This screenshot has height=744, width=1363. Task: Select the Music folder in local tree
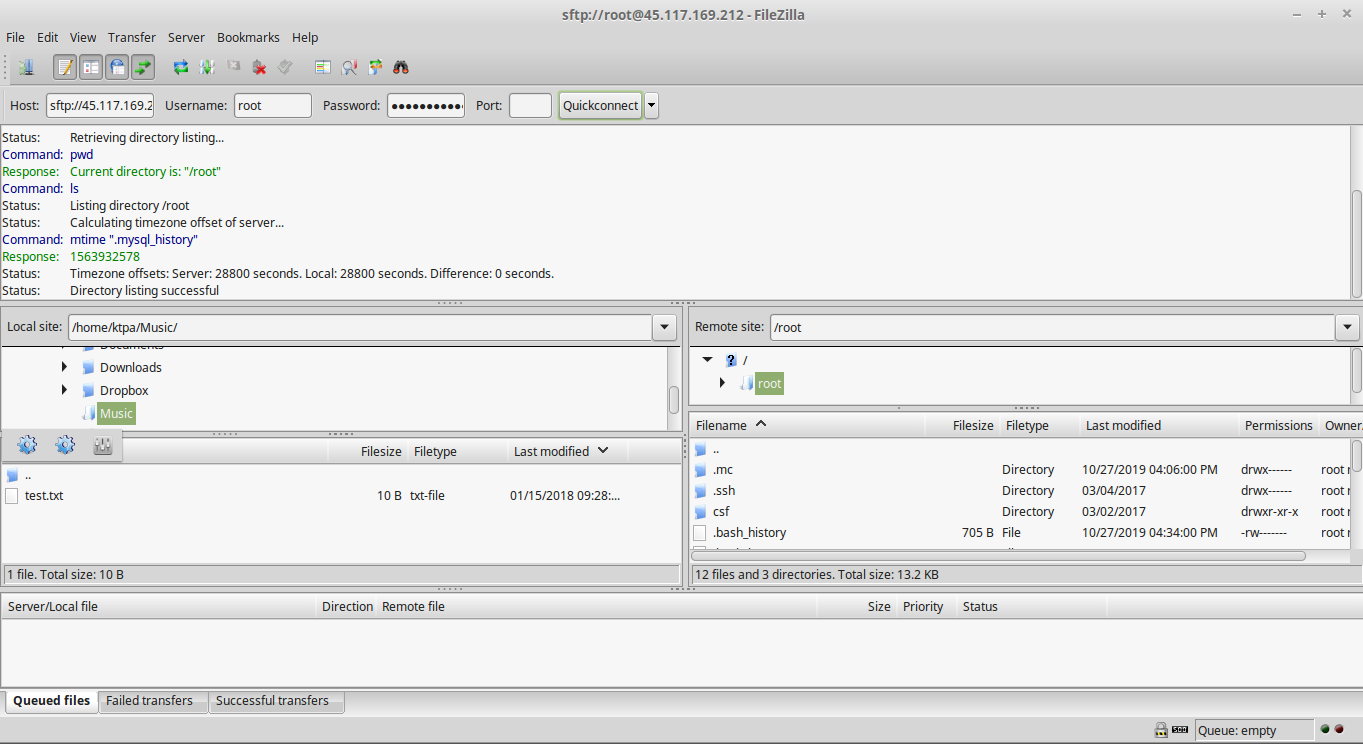pos(116,413)
